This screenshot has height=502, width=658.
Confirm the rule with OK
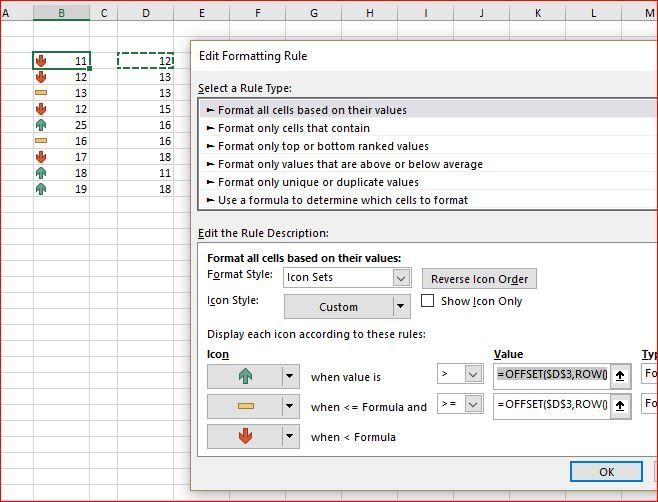tap(606, 472)
